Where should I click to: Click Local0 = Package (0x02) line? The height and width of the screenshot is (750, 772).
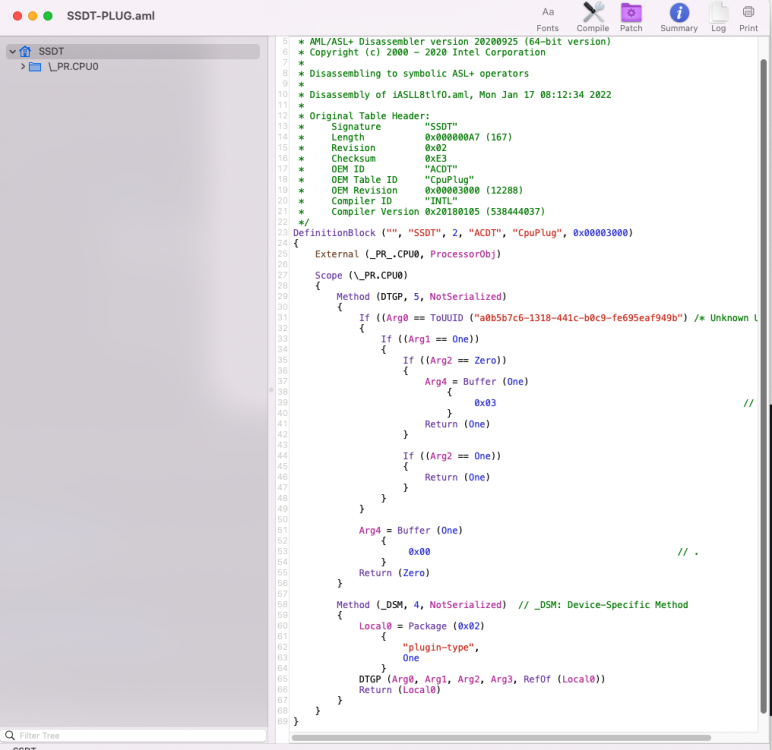(x=421, y=626)
